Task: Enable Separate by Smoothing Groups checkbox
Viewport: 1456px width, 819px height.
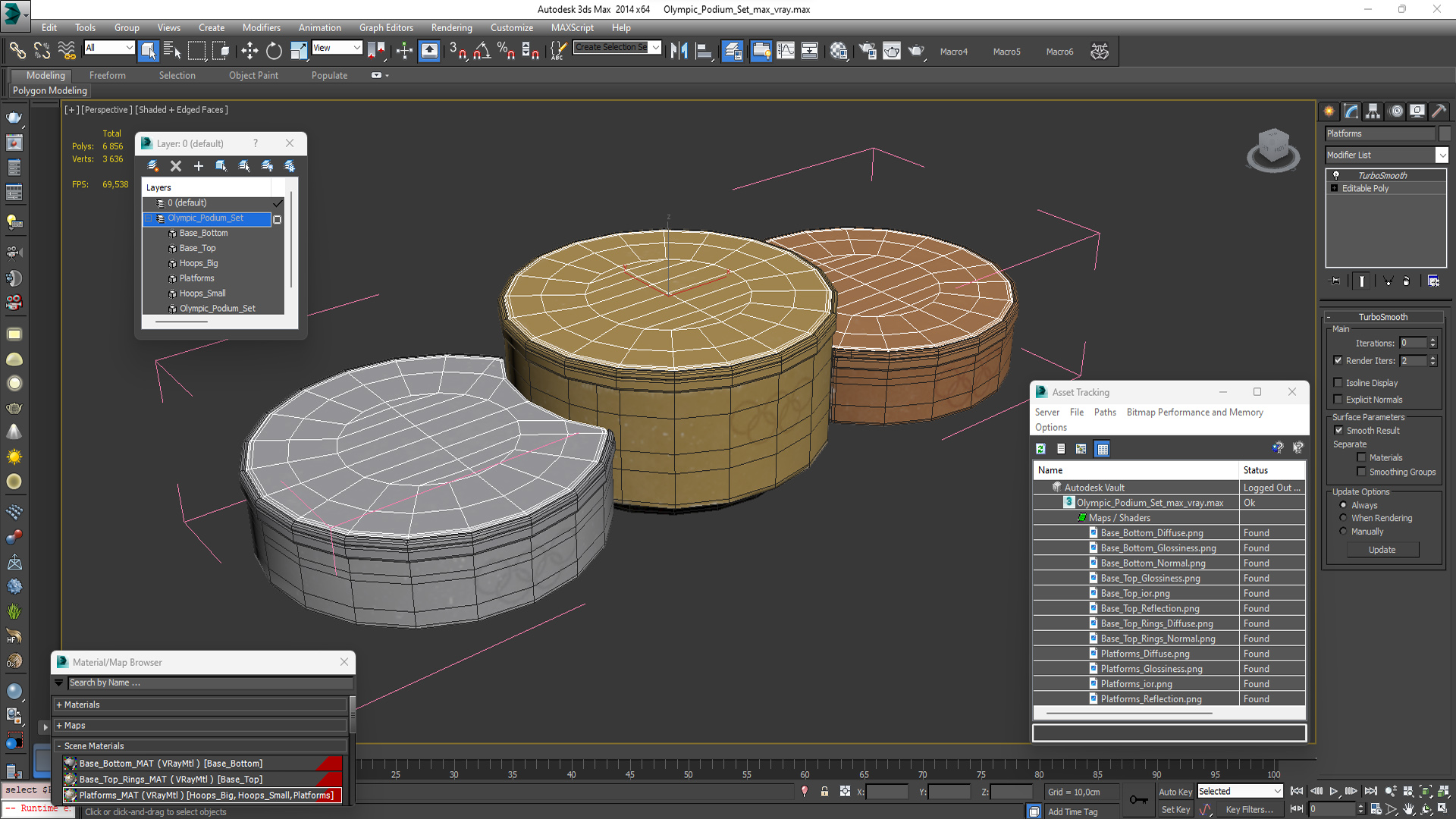Action: (1362, 472)
